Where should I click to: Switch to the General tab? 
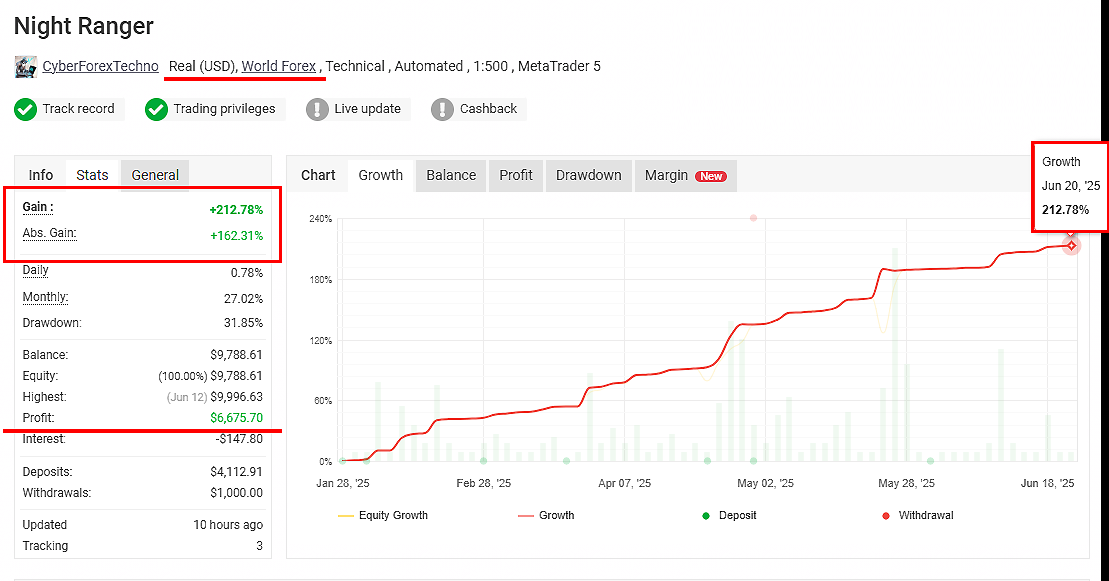pyautogui.click(x=155, y=175)
